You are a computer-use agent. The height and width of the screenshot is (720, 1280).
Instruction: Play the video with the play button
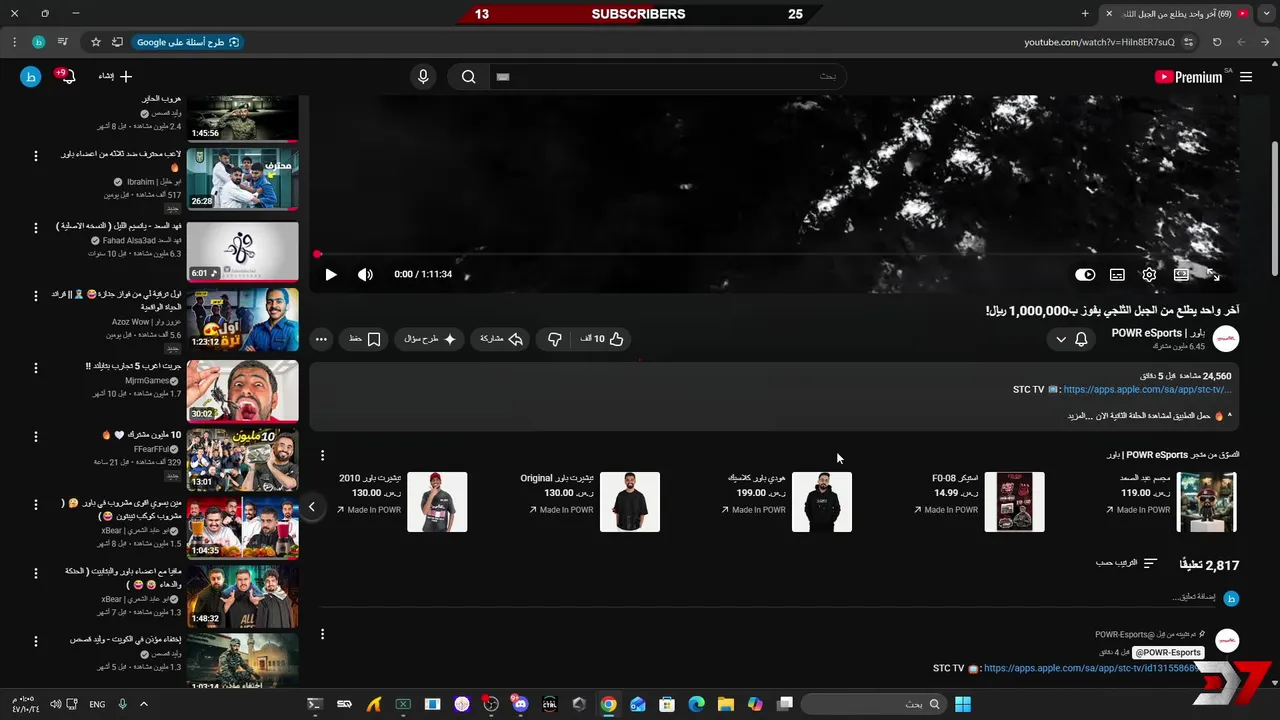(x=331, y=274)
